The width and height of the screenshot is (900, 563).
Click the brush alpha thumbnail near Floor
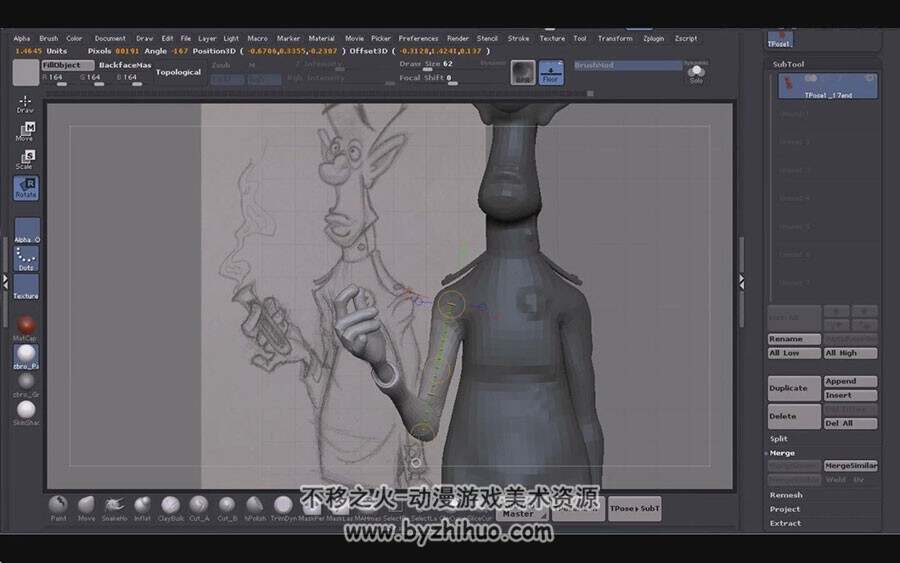click(x=523, y=72)
